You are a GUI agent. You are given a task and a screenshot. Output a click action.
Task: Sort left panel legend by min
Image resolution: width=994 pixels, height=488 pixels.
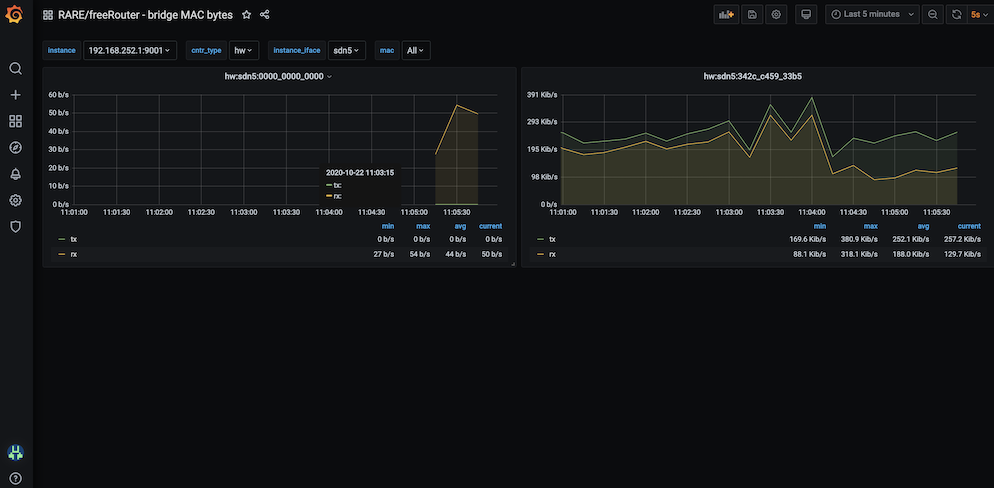(x=388, y=226)
